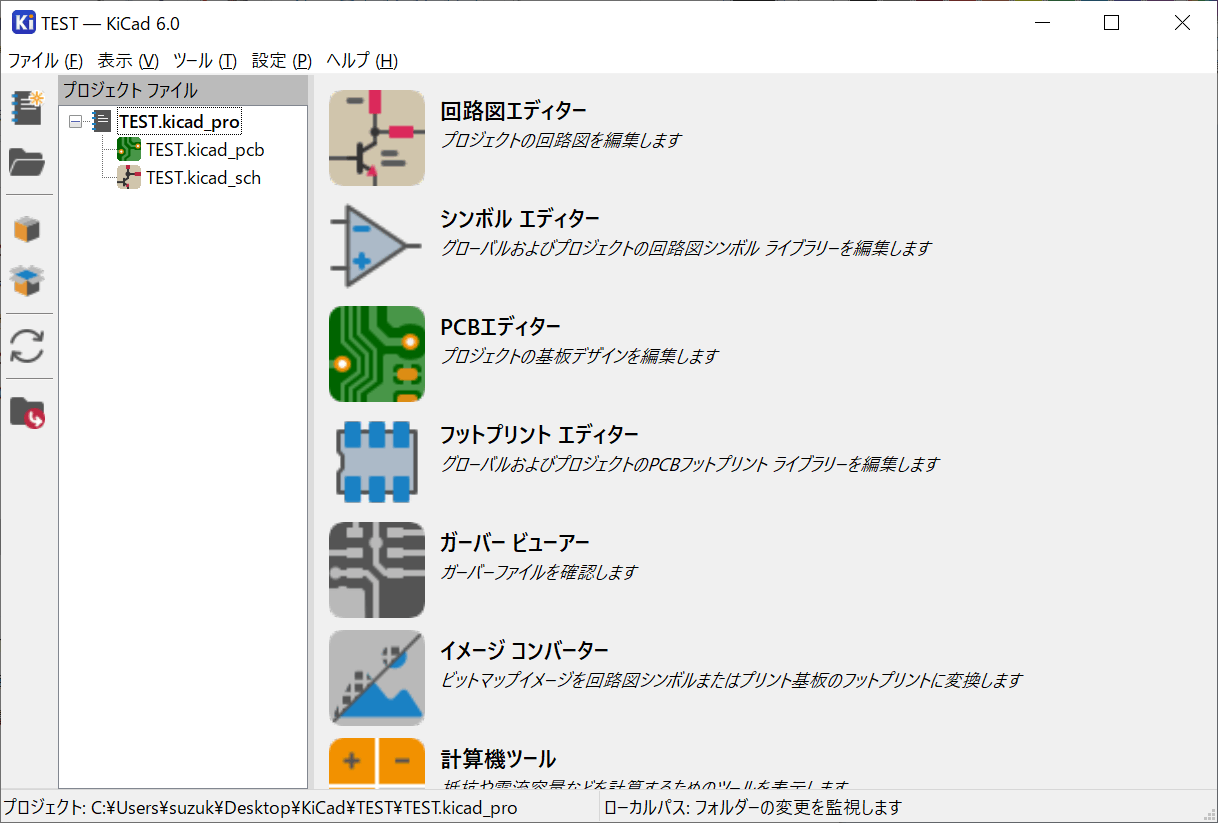The width and height of the screenshot is (1218, 823).
Task: Launch the PCB Editor green board icon
Action: [x=377, y=354]
